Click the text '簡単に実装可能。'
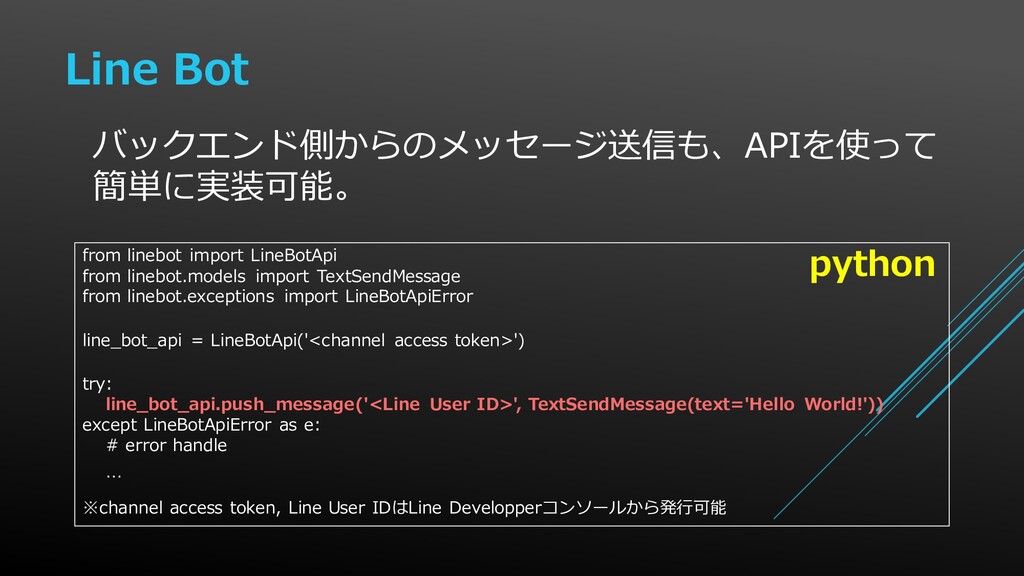1024x576 pixels. click(x=222, y=185)
